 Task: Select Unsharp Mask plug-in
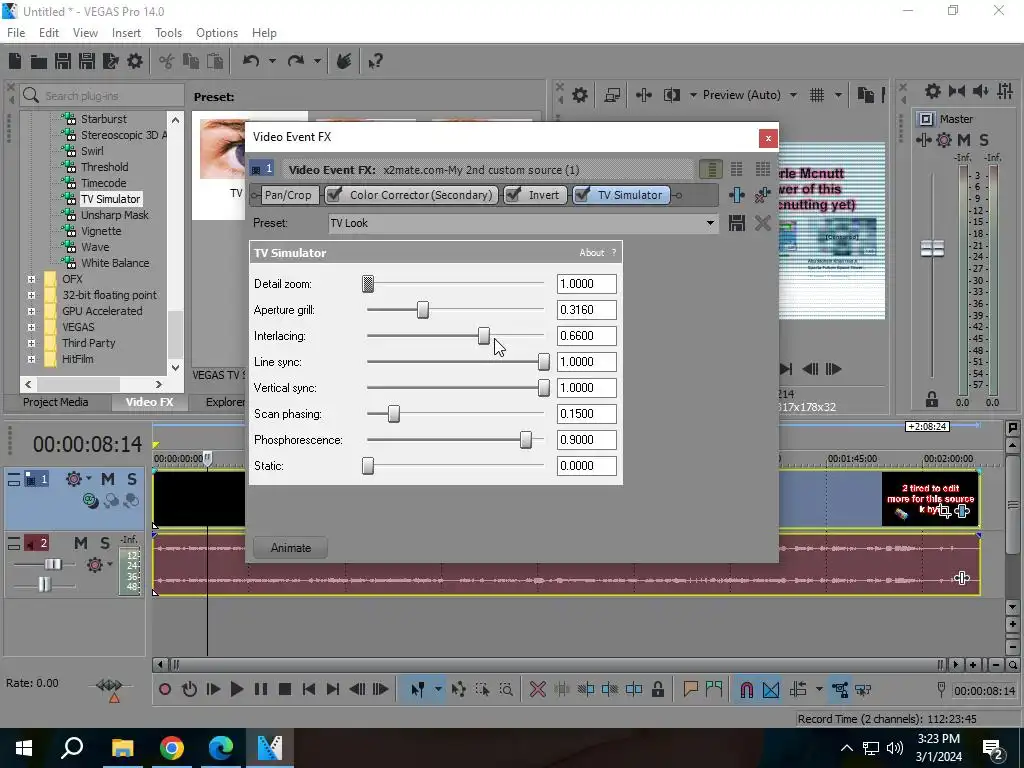pos(114,215)
